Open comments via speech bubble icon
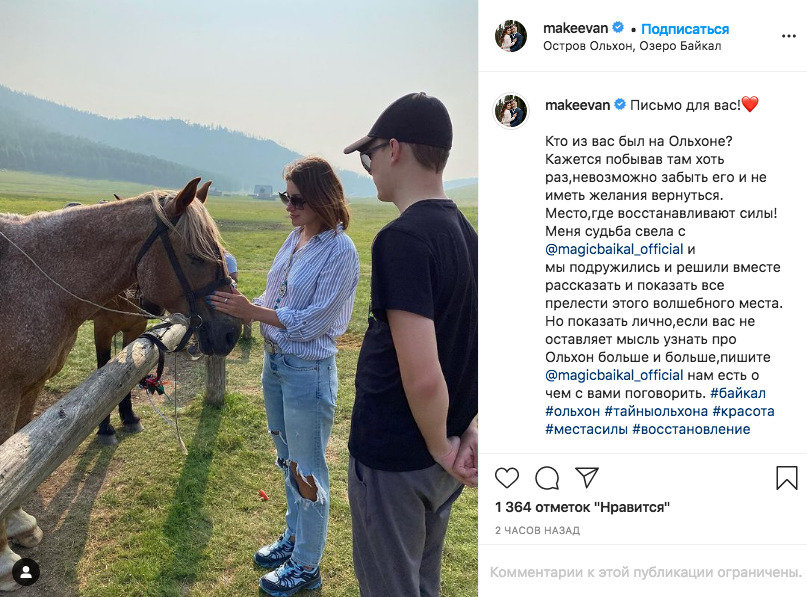Screen dimensions: 807x597 (x=547, y=478)
